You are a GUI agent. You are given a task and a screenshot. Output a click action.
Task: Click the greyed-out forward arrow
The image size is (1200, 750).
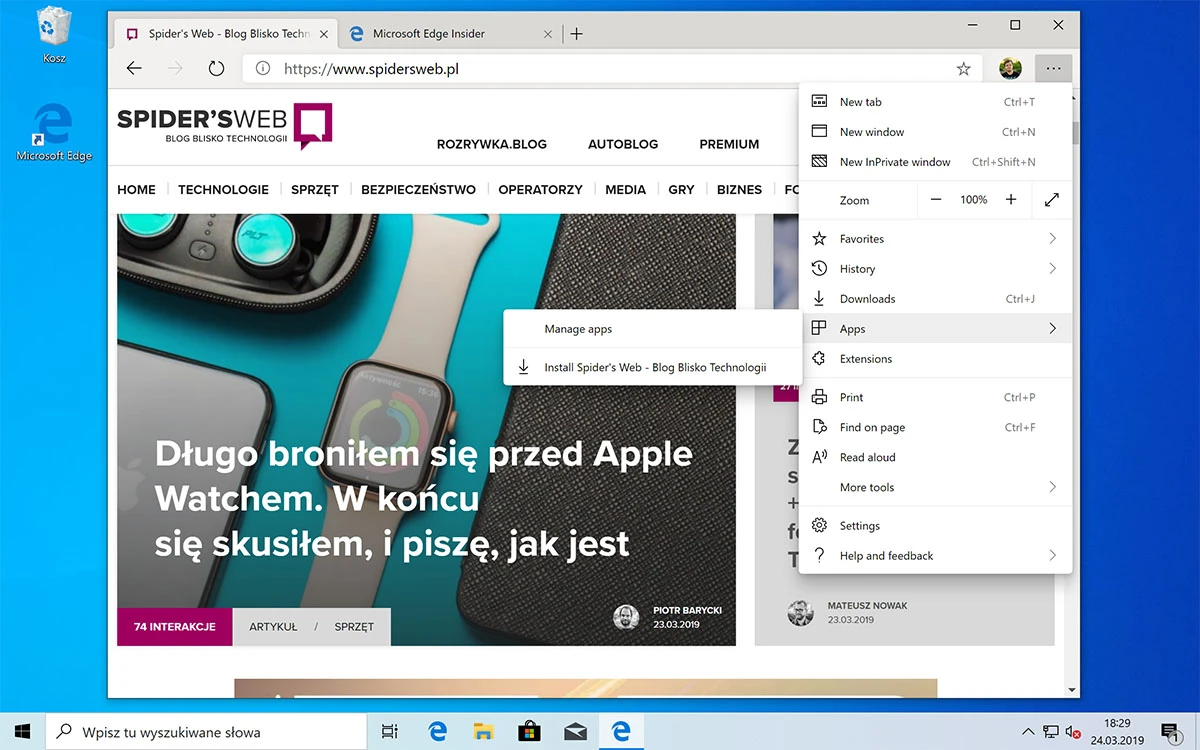[175, 69]
